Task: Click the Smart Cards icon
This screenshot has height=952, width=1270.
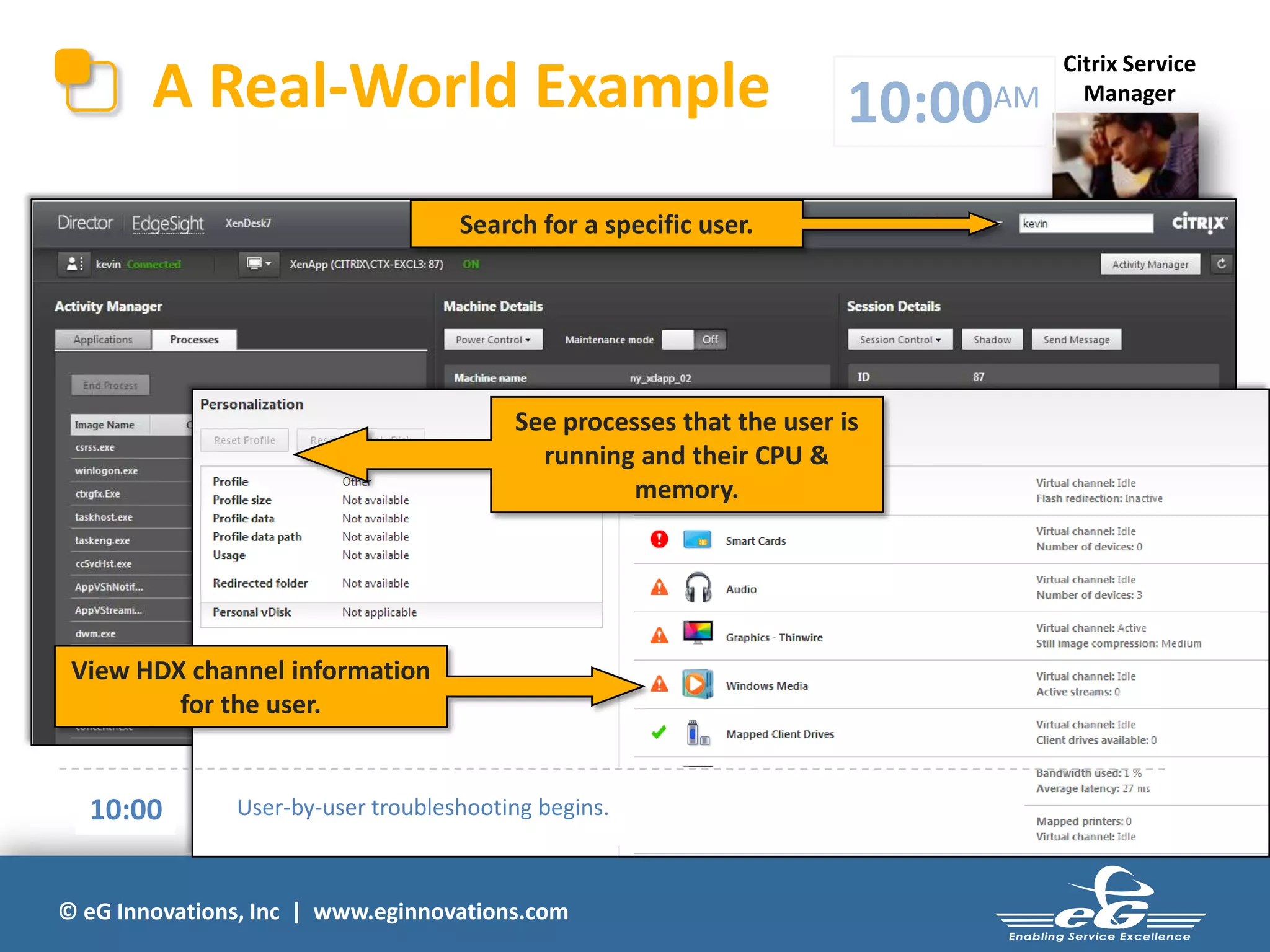Action: pyautogui.click(x=697, y=540)
